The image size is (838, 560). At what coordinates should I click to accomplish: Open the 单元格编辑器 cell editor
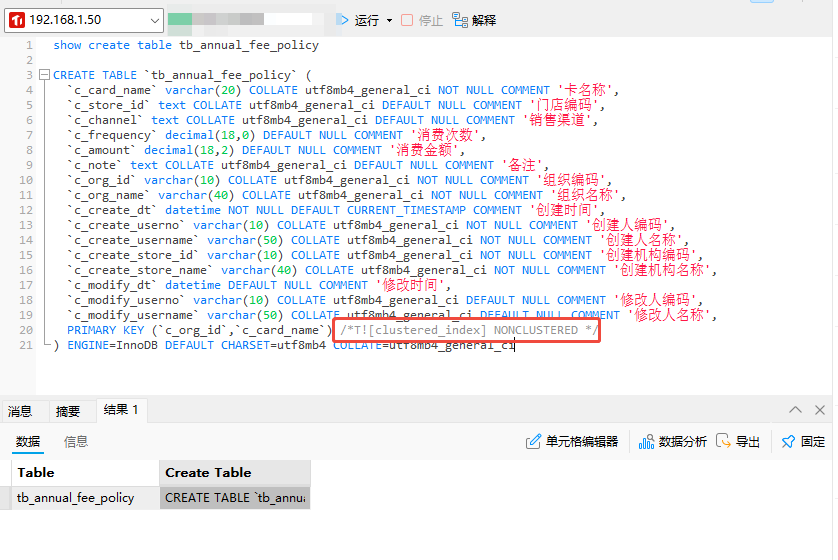[572, 441]
